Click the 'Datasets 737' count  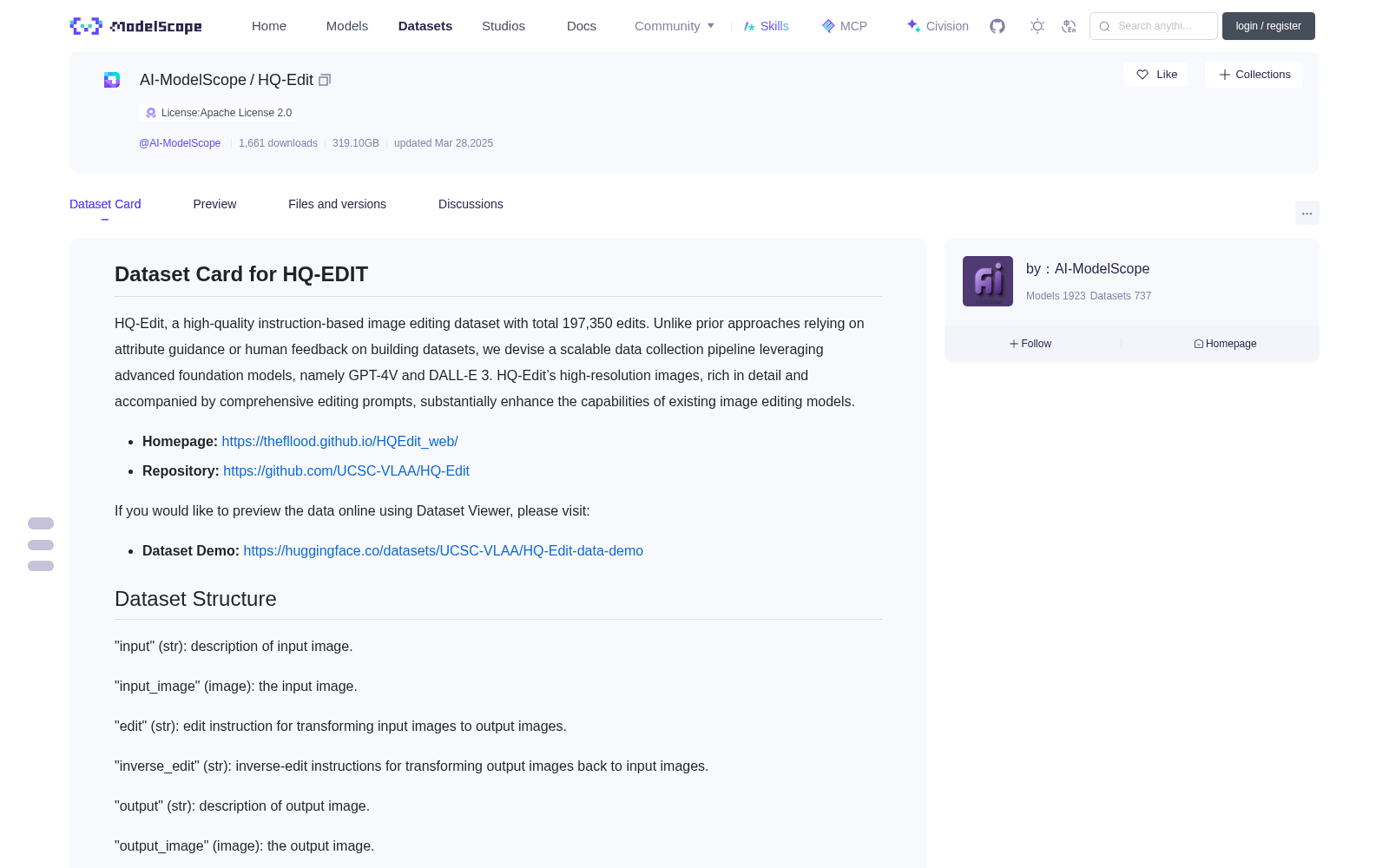1121,296
